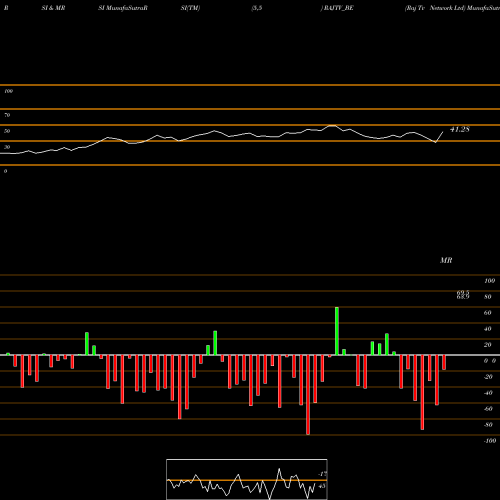Image resolution: width=500 pixels, height=500 pixels.
Task: Click the tallest green MR histogram bar
Action: [337, 331]
